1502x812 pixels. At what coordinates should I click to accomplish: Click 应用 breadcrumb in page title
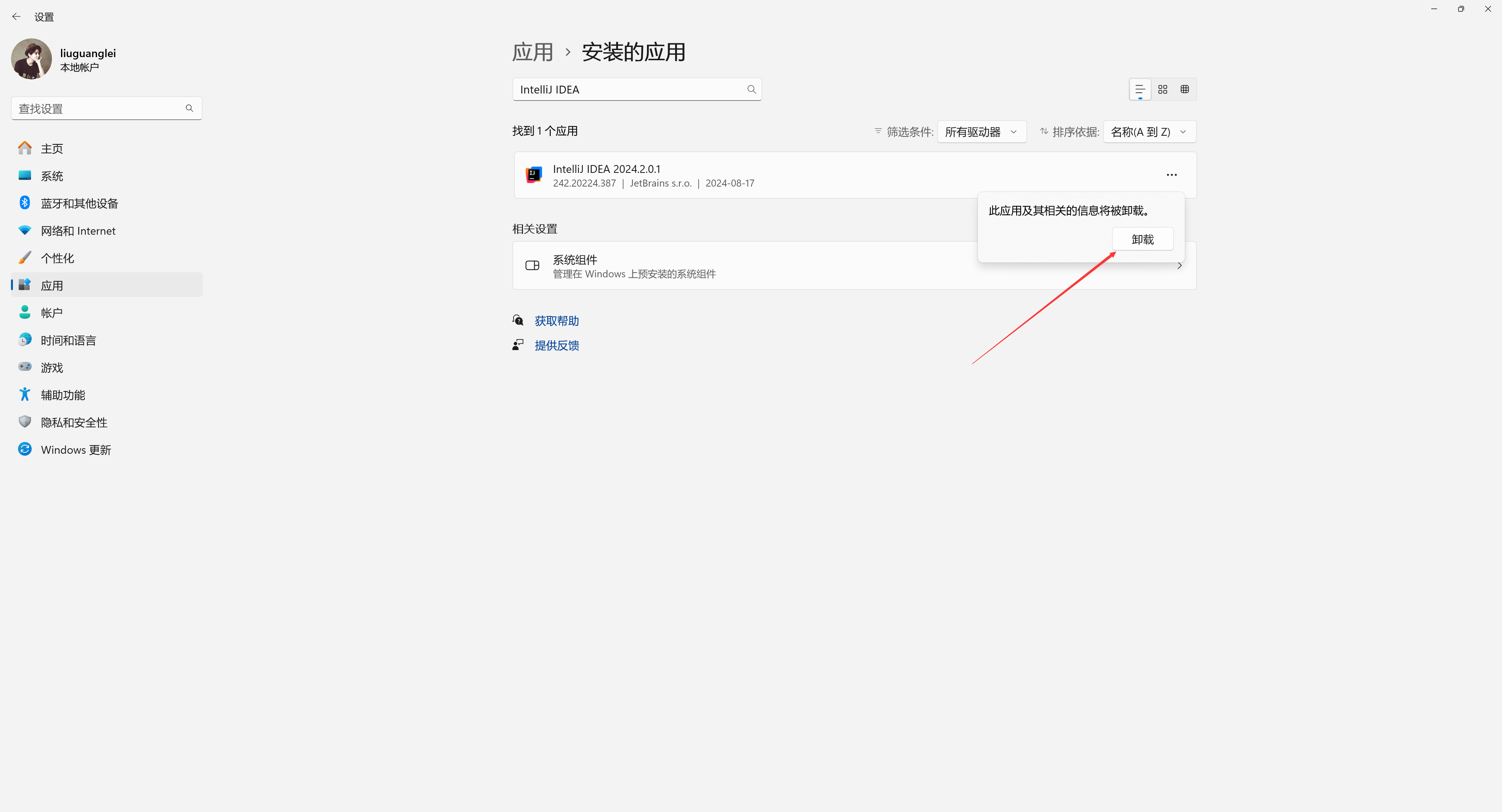[532, 52]
